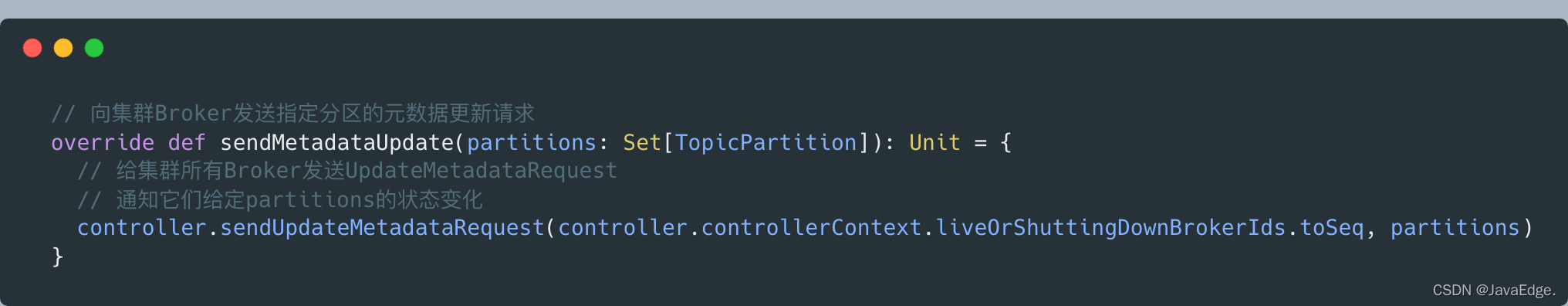Viewport: 1568px width, 306px height.
Task: Click the TopicPartition type
Action: point(766,142)
